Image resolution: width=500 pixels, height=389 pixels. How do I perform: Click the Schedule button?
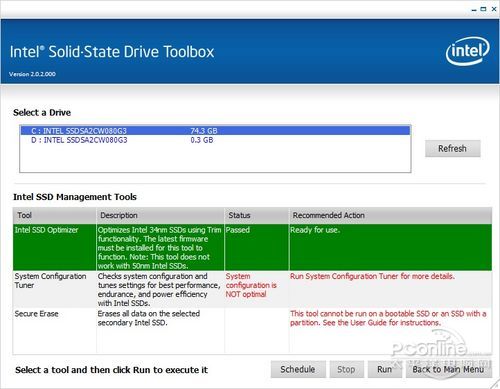tap(298, 369)
